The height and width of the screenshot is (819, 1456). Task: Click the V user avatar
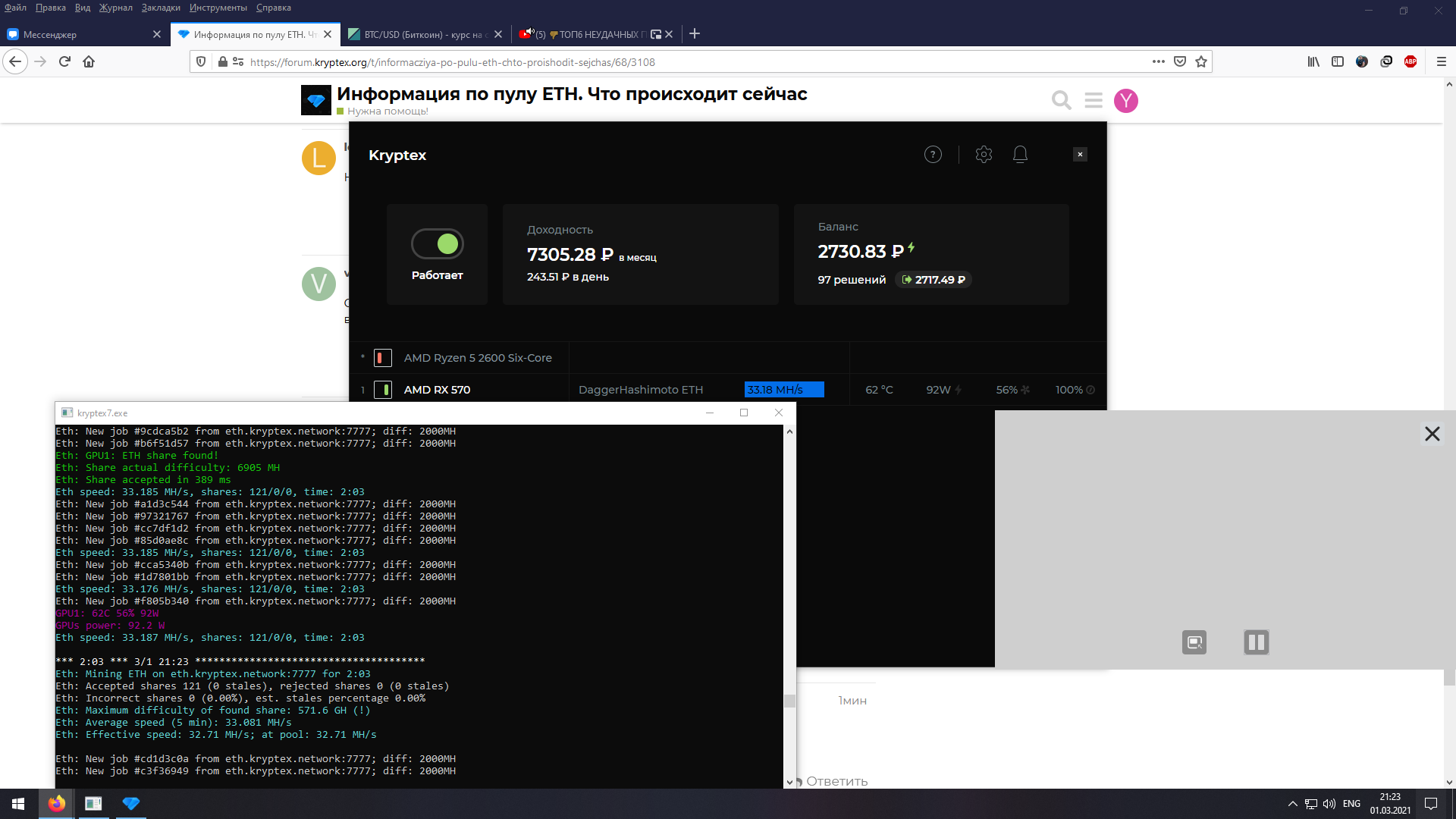[x=318, y=284]
